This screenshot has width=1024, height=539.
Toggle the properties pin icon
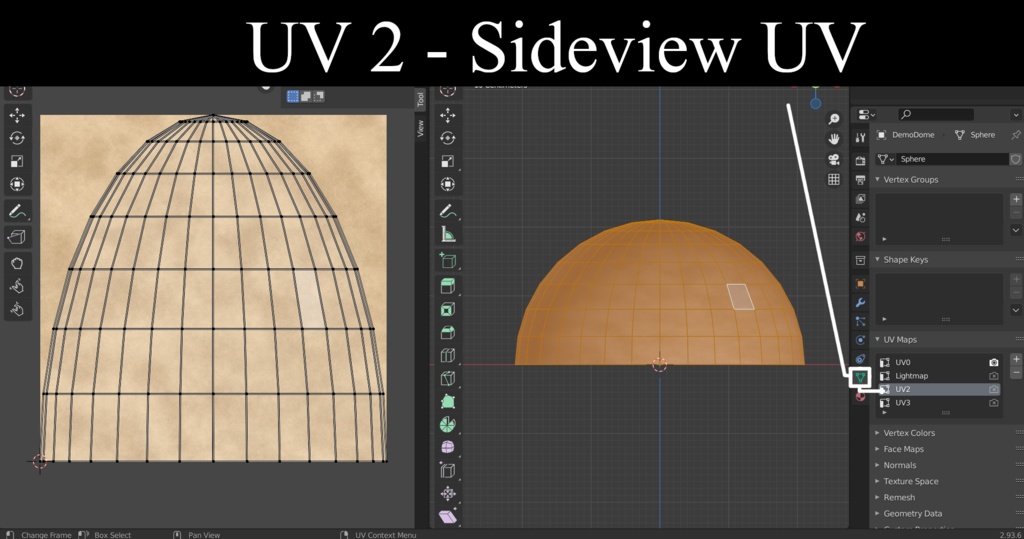[x=1016, y=135]
